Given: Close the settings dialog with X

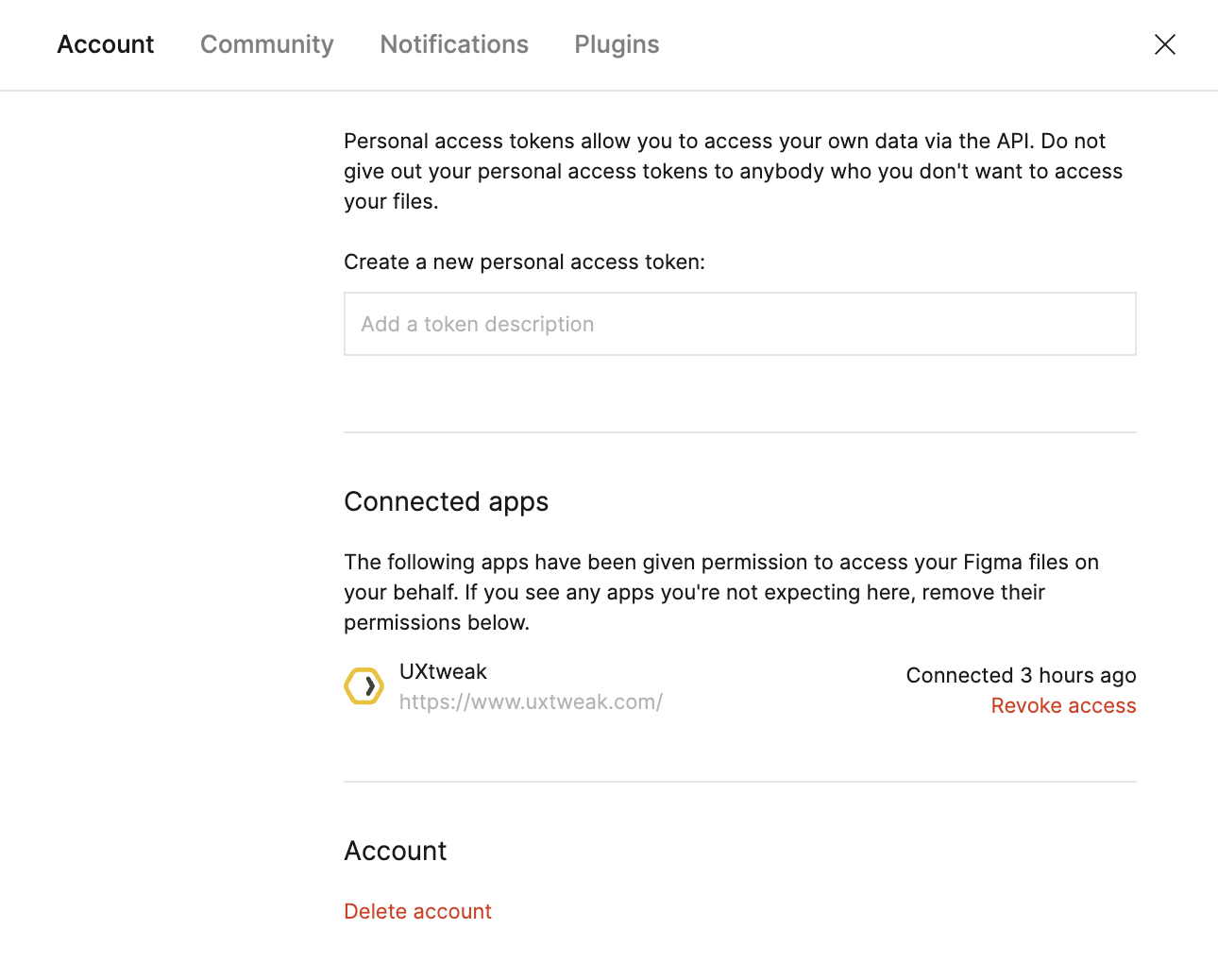Looking at the screenshot, I should (x=1164, y=44).
